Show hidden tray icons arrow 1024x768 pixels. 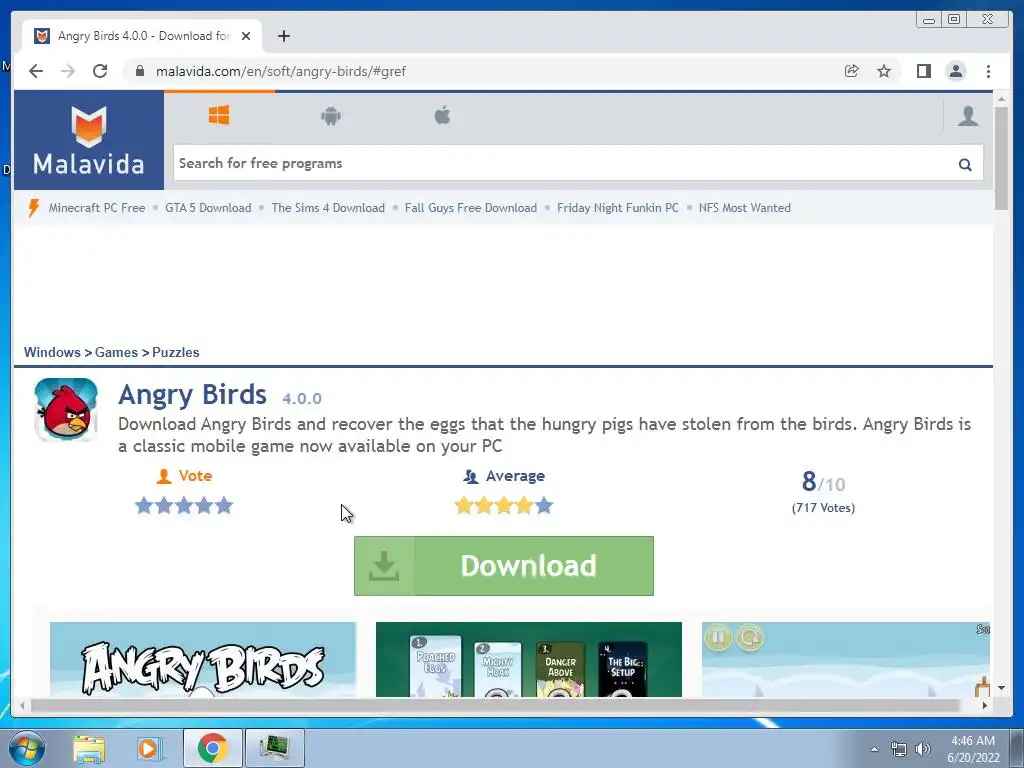click(x=874, y=750)
